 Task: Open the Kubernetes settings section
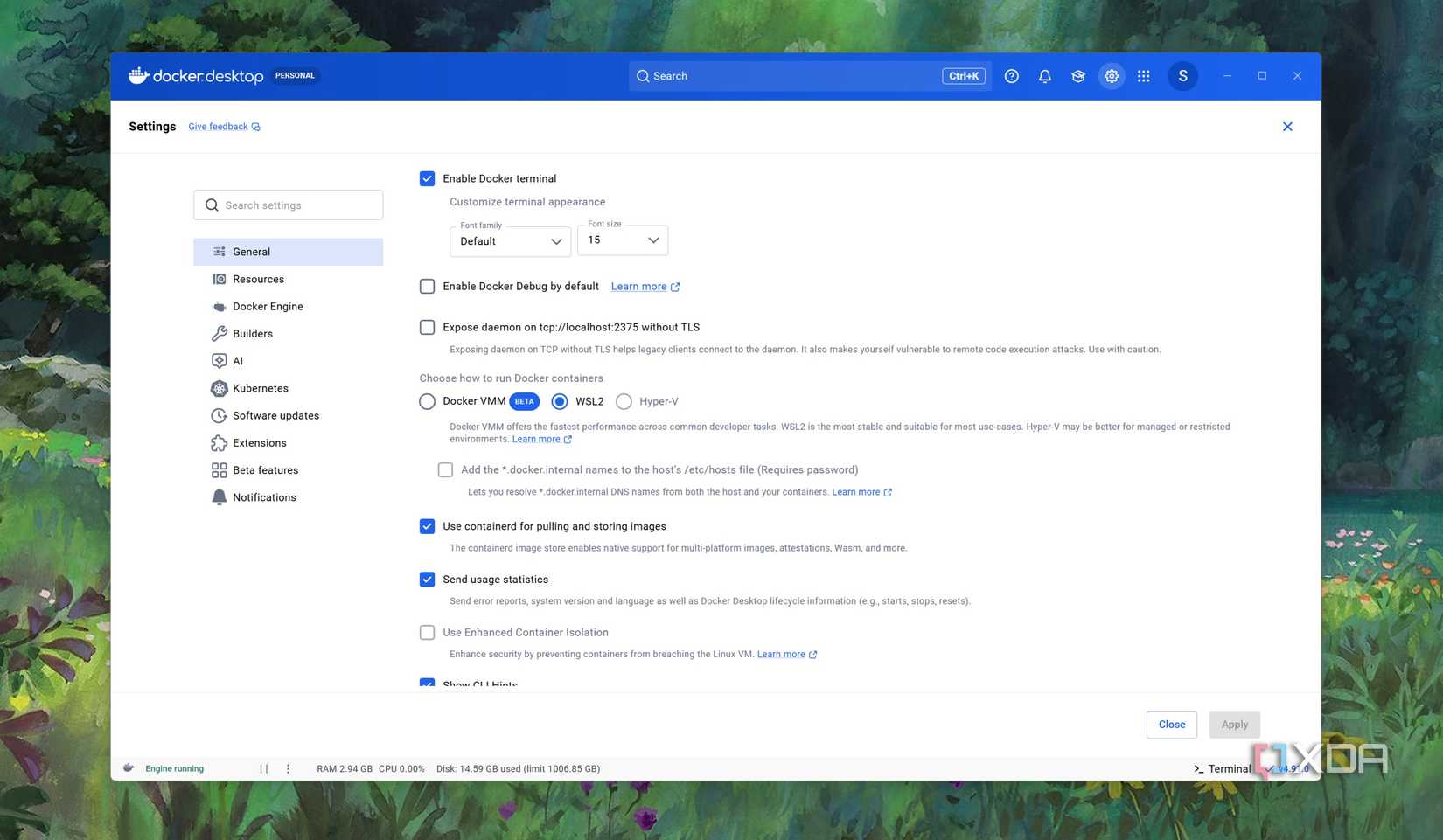pyautogui.click(x=289, y=388)
